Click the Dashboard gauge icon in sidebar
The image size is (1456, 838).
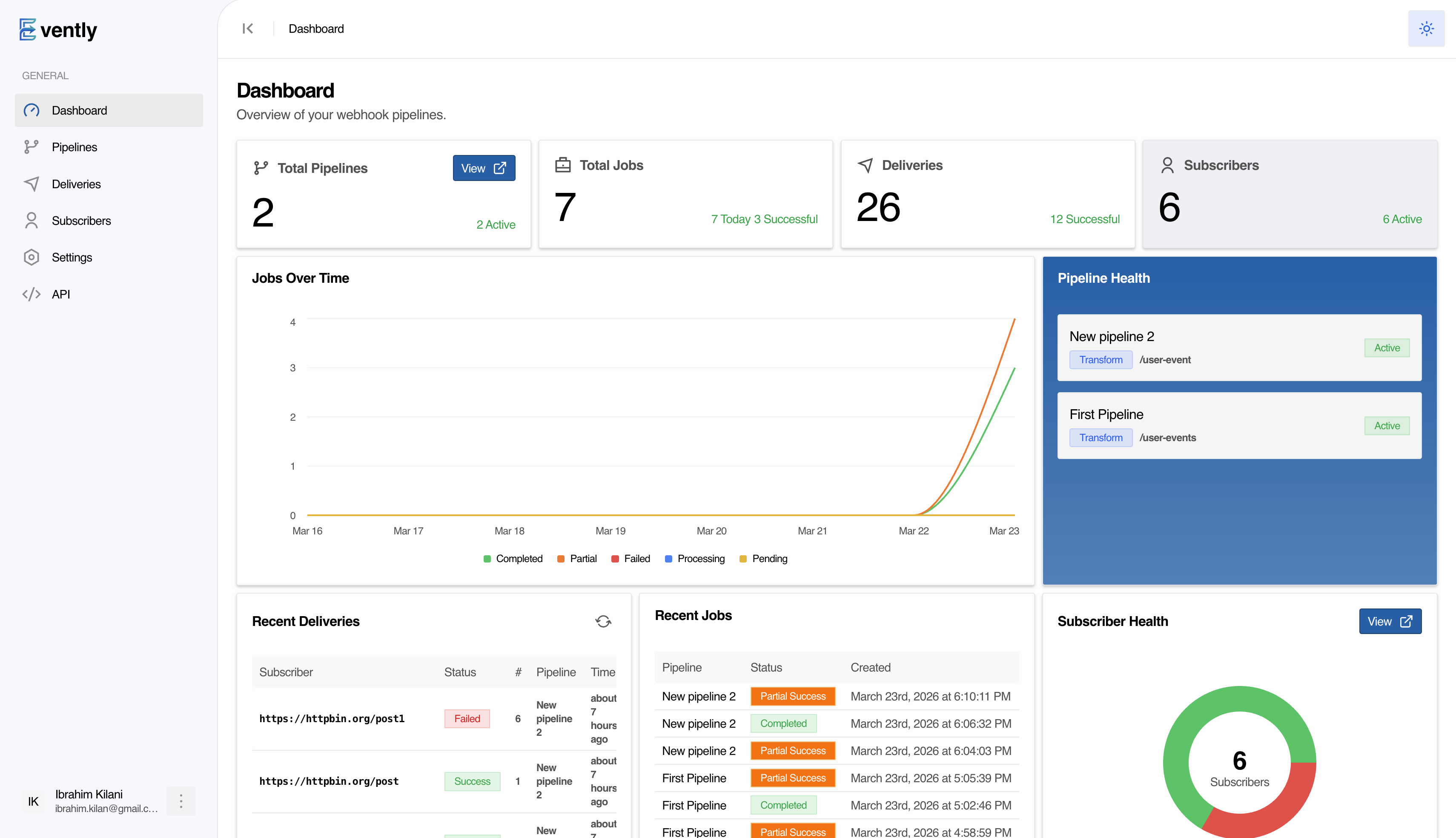pyautogui.click(x=32, y=111)
